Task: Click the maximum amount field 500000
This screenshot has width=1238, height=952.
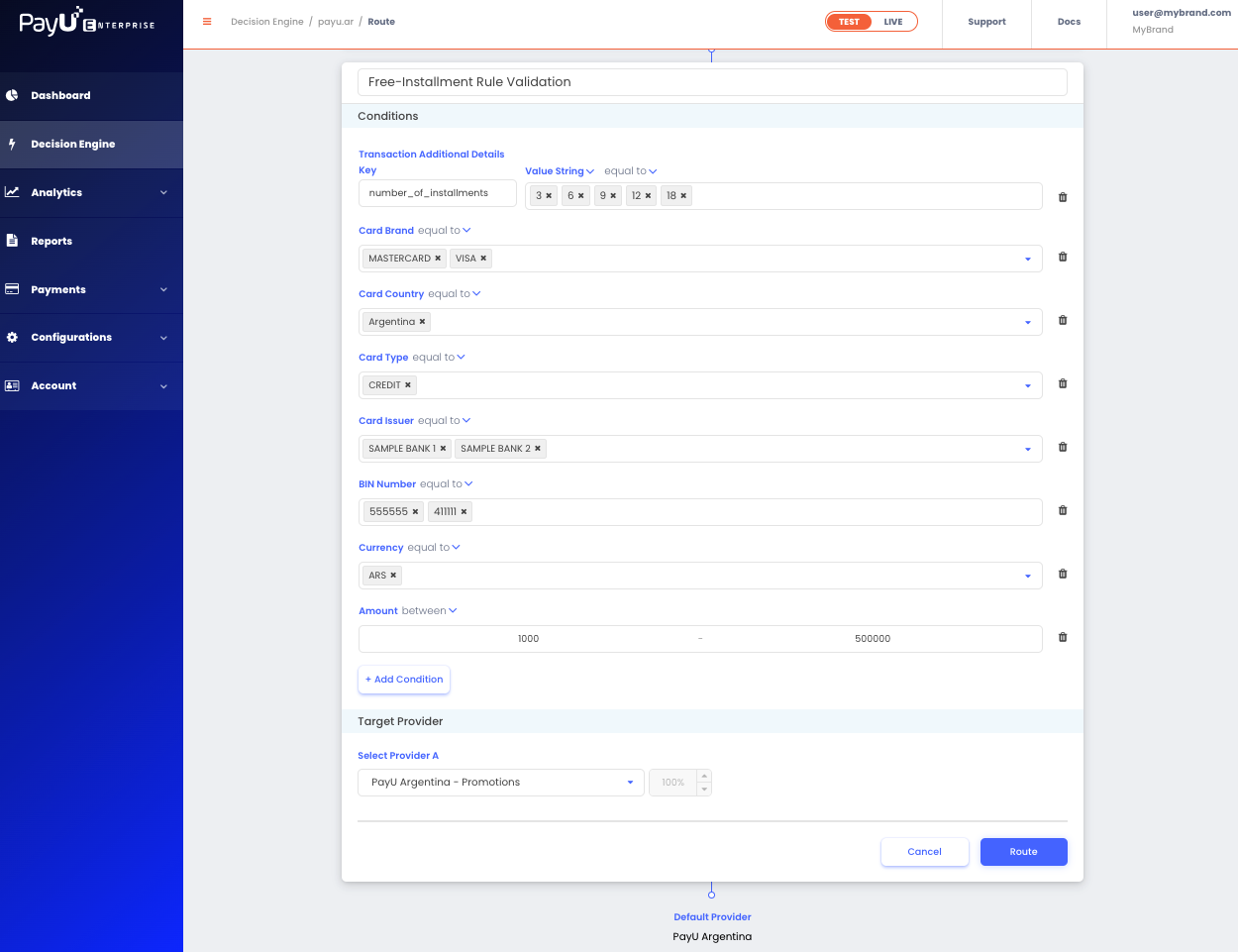Action: [x=873, y=639]
